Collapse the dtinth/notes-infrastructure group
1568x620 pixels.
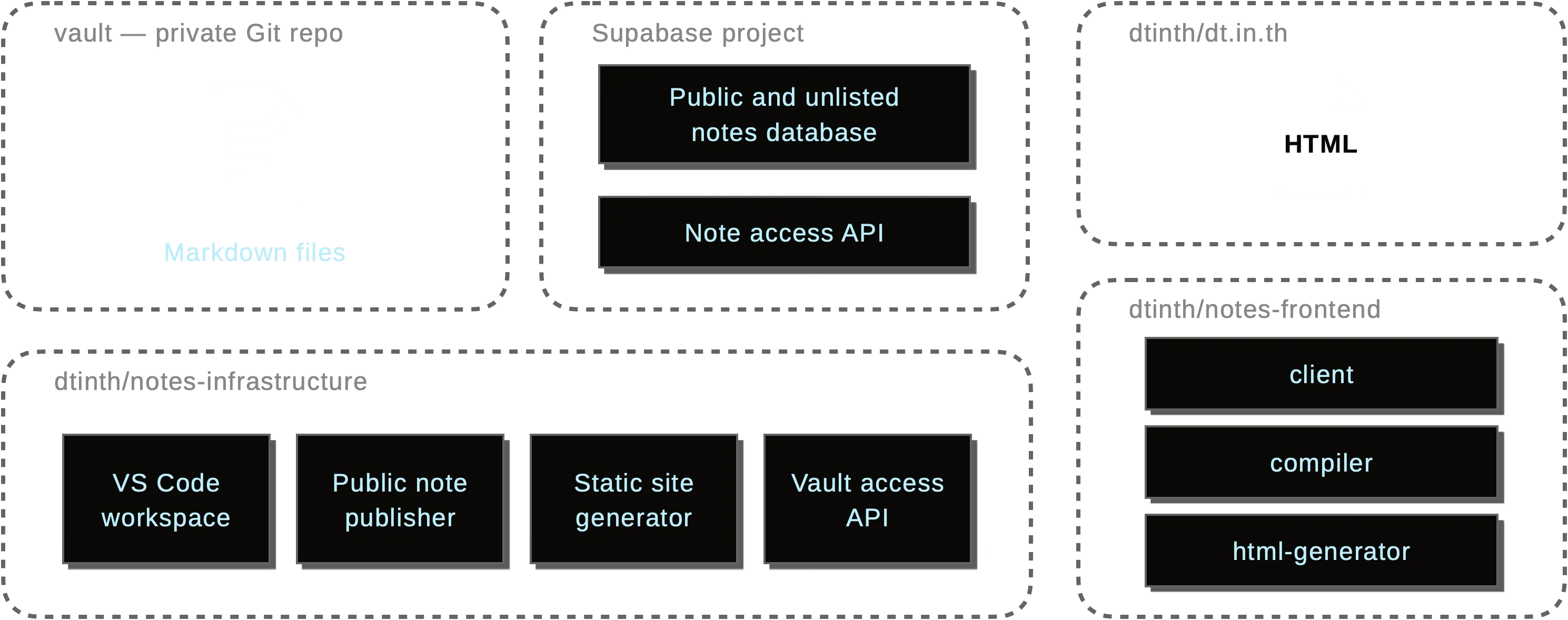[x=211, y=382]
